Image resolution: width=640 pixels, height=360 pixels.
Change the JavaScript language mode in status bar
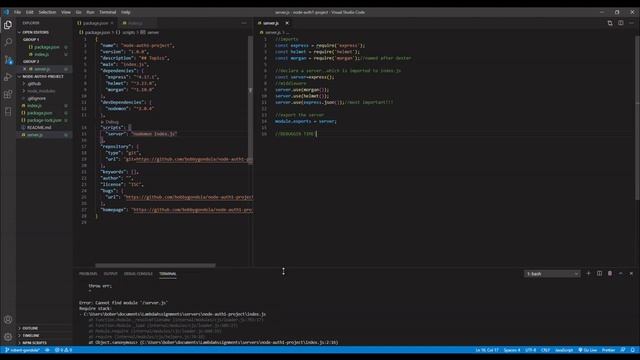point(564,350)
